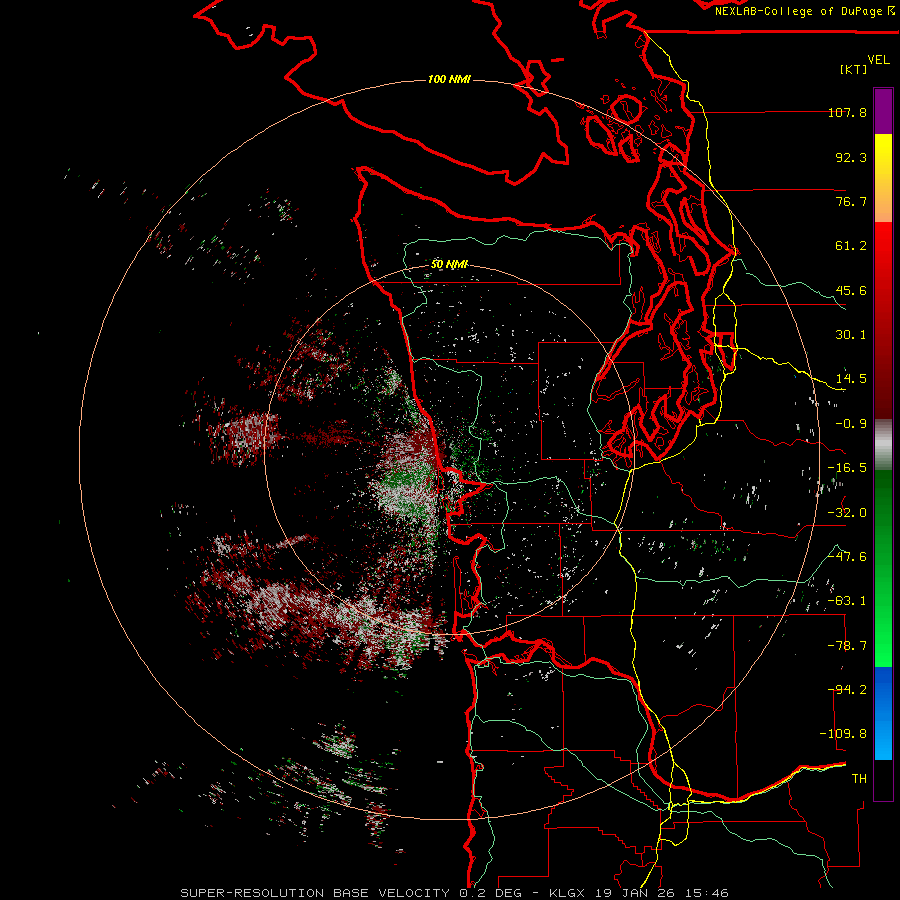The height and width of the screenshot is (900, 900).
Task: Click the 50 NMI range ring label
Action: [449, 265]
